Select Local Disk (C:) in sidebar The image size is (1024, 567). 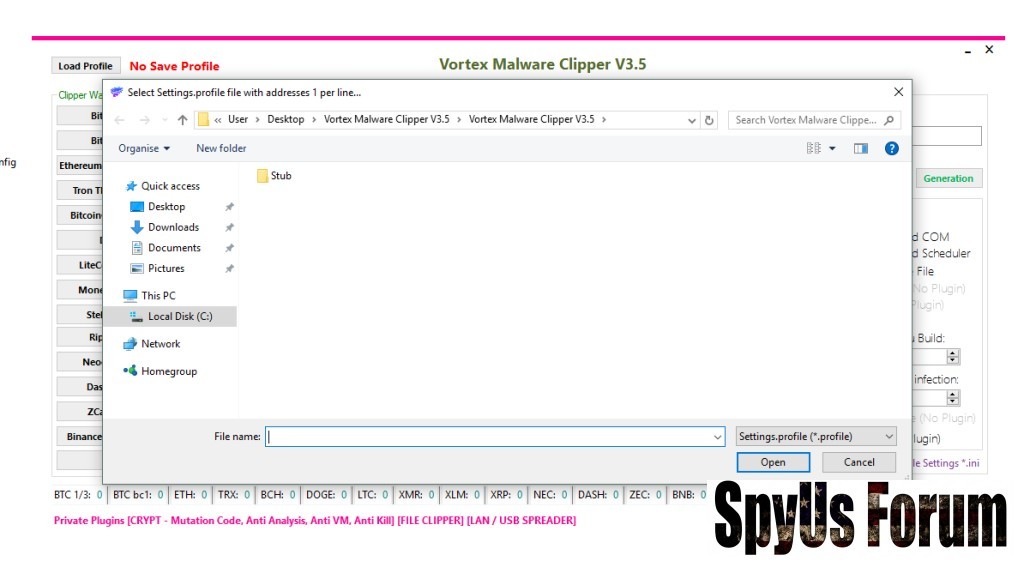[x=179, y=316]
